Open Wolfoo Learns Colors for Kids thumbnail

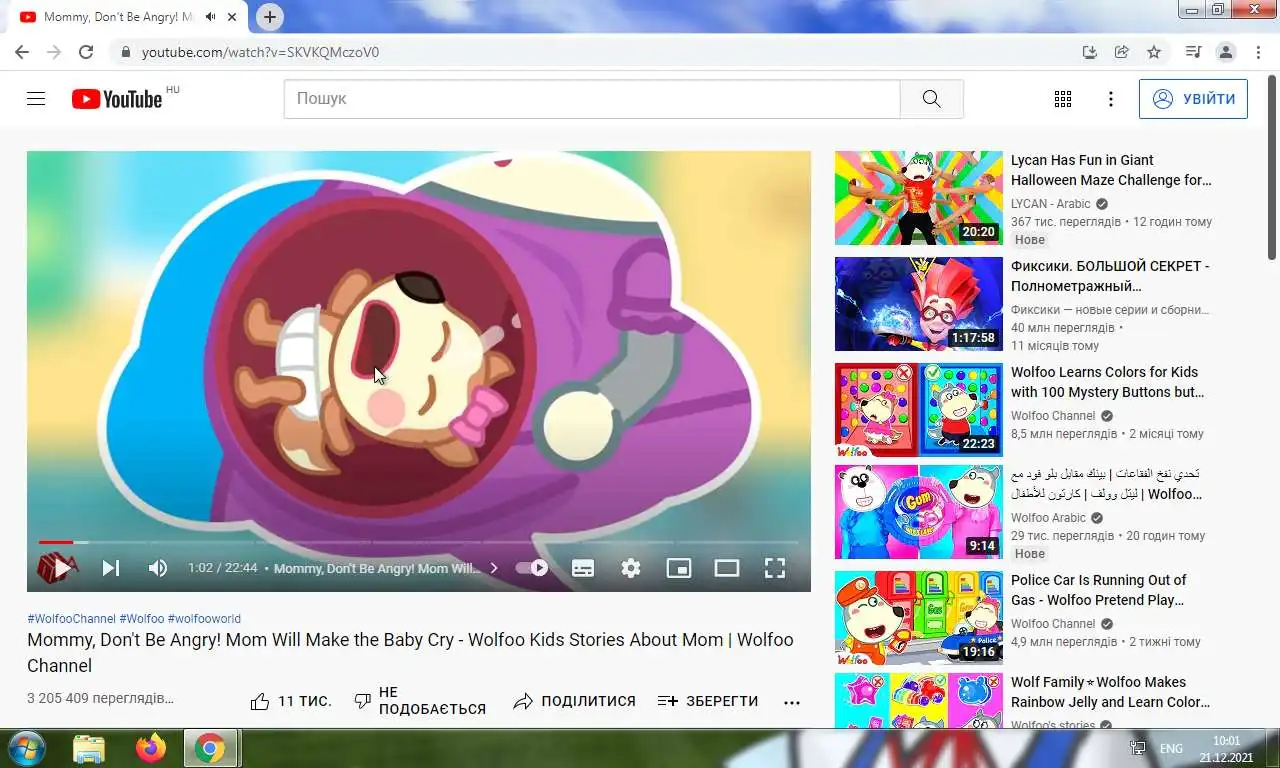click(919, 410)
